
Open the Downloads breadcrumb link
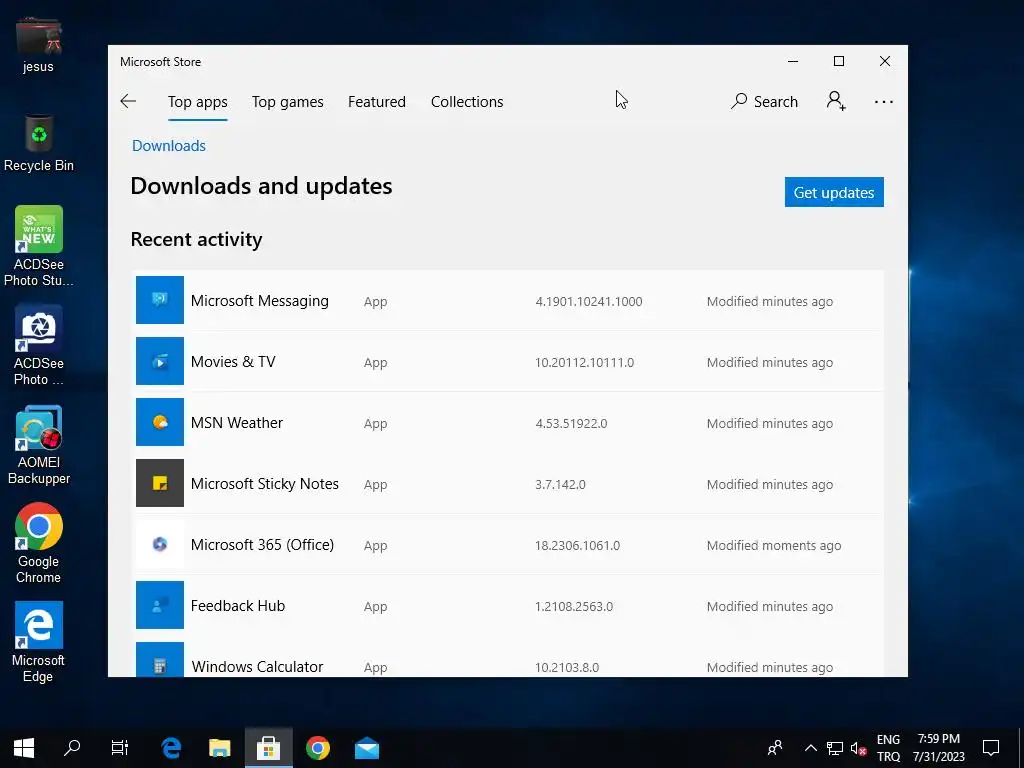(x=168, y=146)
